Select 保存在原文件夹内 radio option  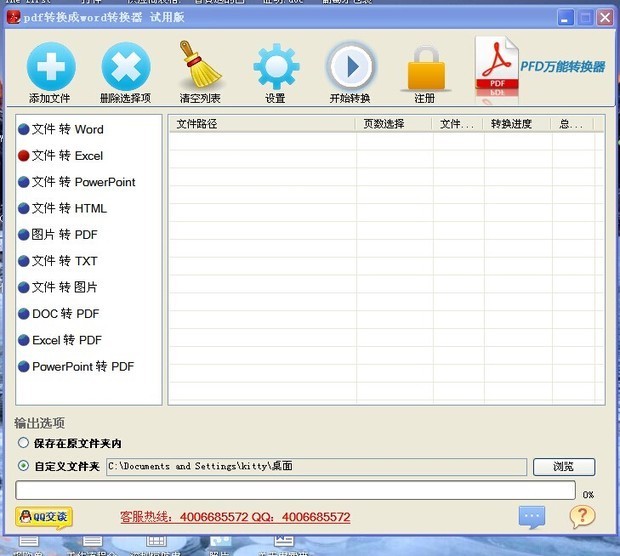pos(24,443)
